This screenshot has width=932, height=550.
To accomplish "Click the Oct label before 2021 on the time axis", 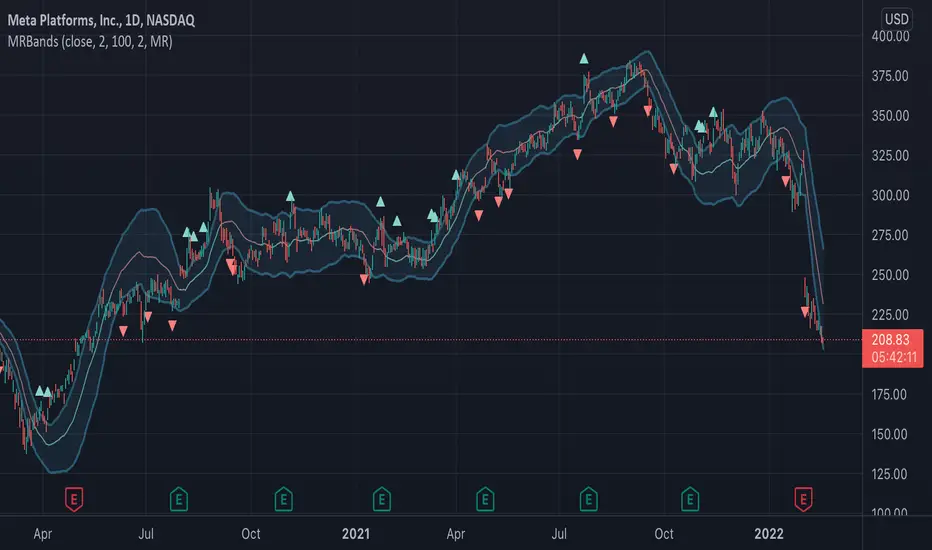I will 251,534.
